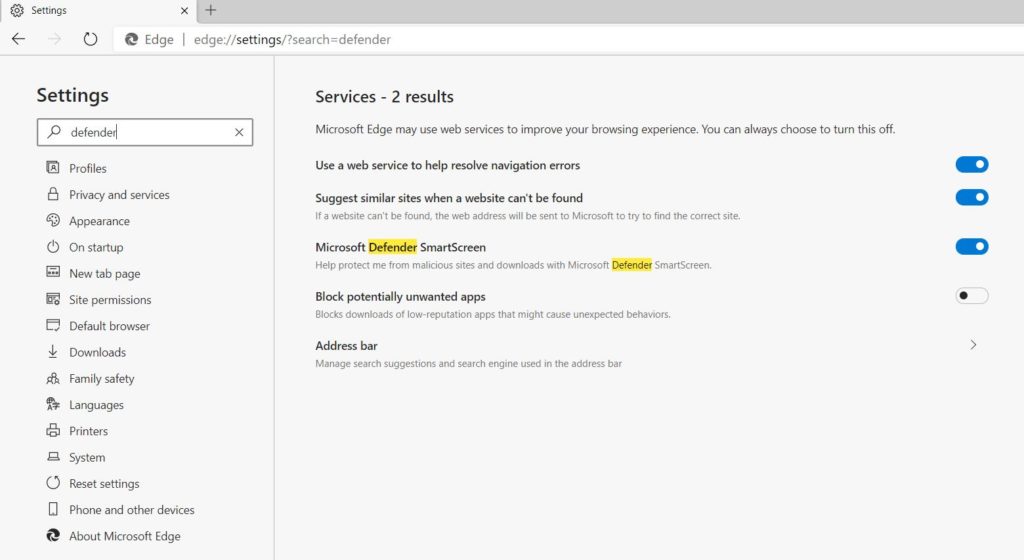Screen dimensions: 1024x560
Task: Go to Appearance settings
Action: 99,221
